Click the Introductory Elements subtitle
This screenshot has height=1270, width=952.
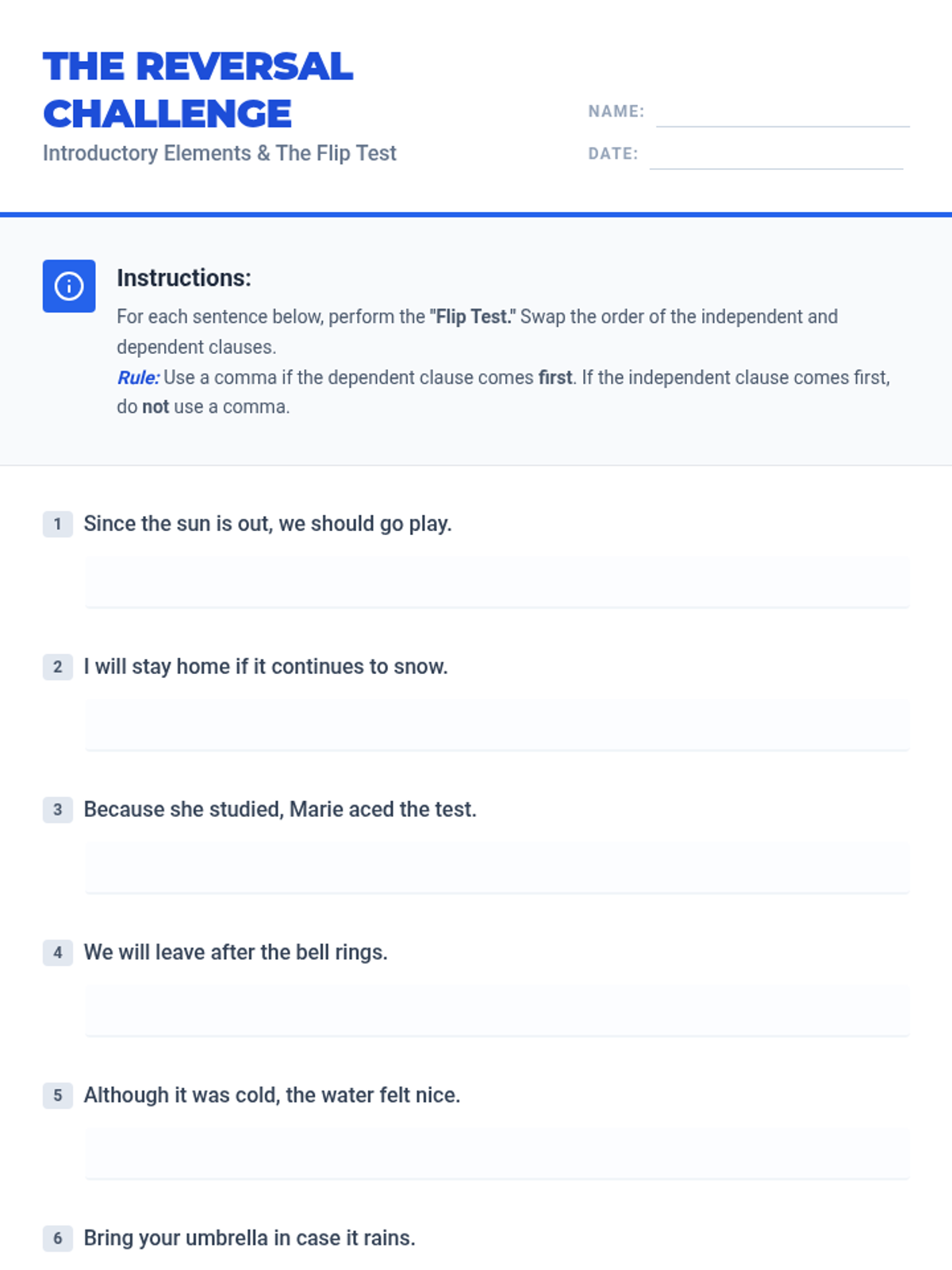pyautogui.click(x=219, y=153)
